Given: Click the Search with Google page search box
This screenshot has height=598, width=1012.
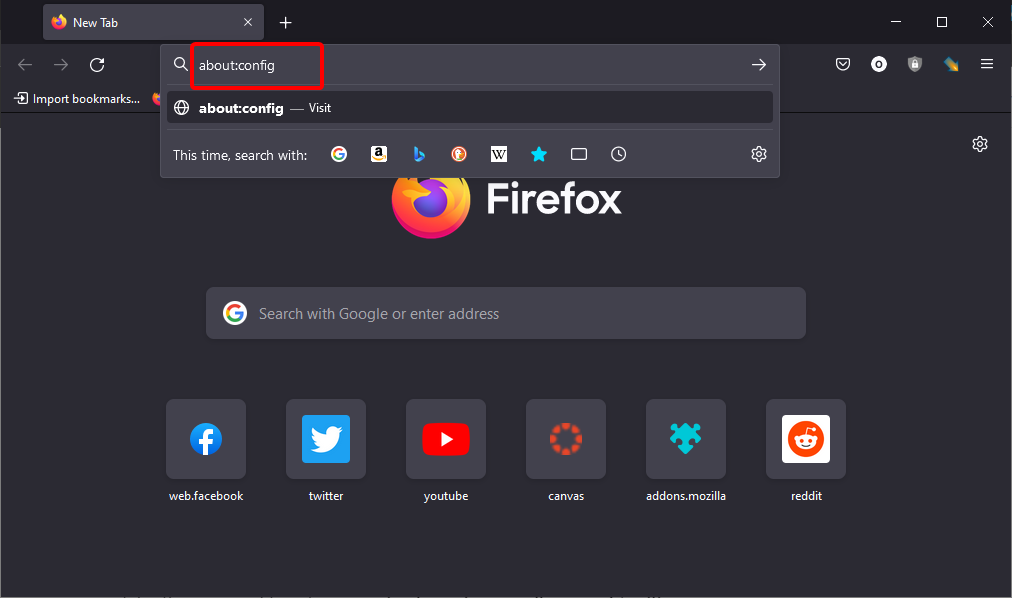Looking at the screenshot, I should (506, 314).
